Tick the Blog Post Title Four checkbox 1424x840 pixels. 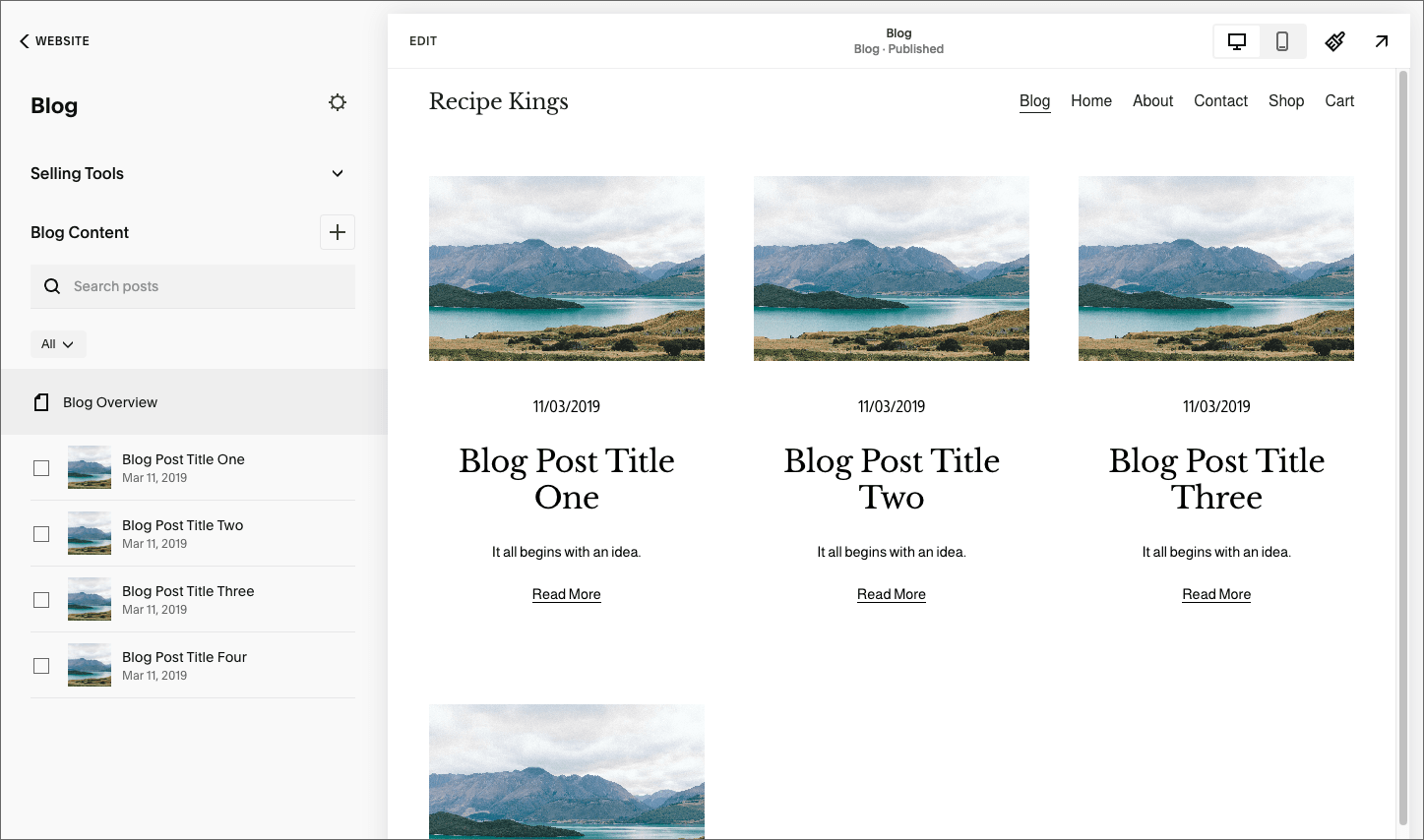pyautogui.click(x=41, y=665)
